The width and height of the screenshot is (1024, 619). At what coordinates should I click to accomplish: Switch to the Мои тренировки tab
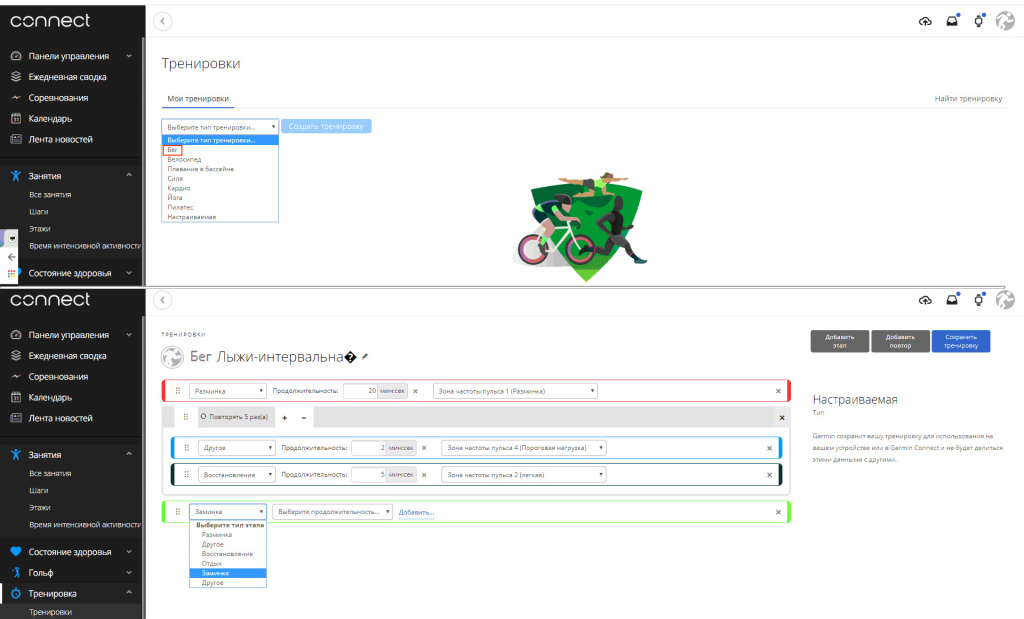coord(198,99)
